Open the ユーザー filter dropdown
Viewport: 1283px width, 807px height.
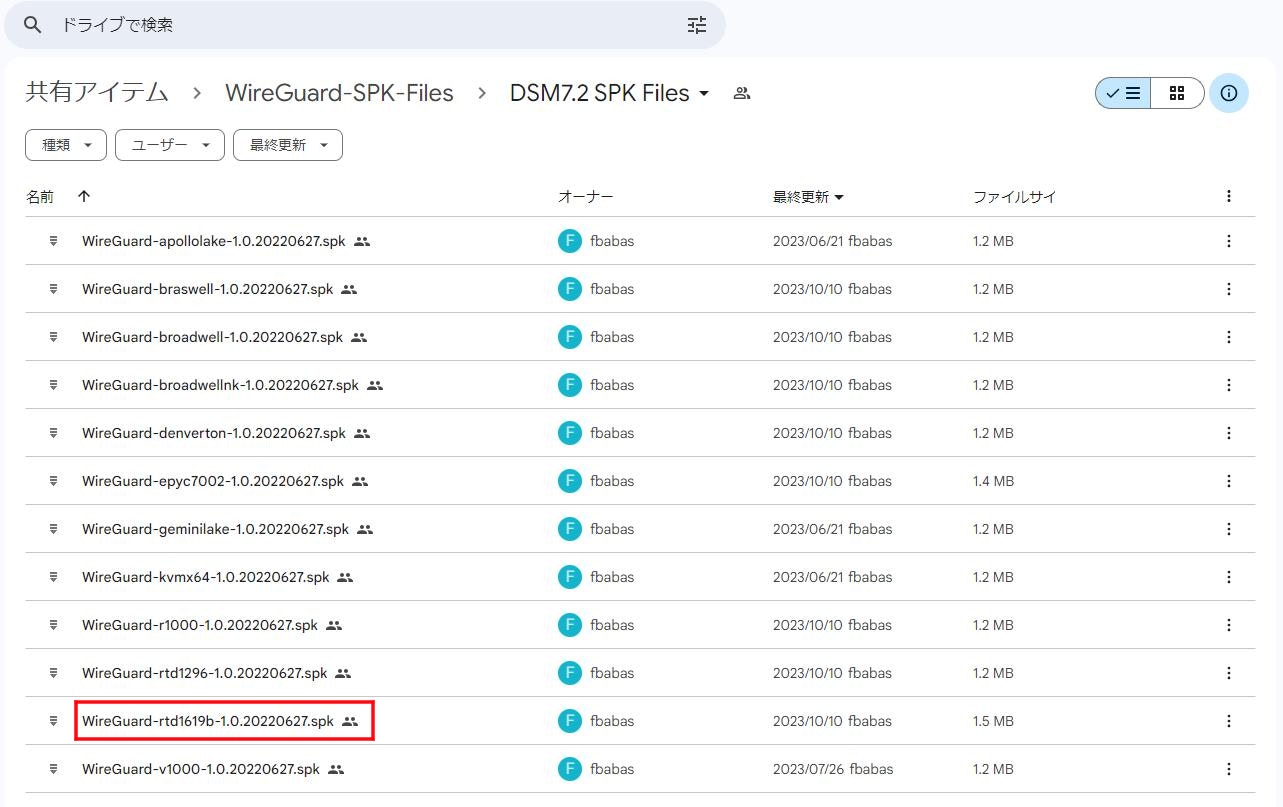pyautogui.click(x=169, y=144)
